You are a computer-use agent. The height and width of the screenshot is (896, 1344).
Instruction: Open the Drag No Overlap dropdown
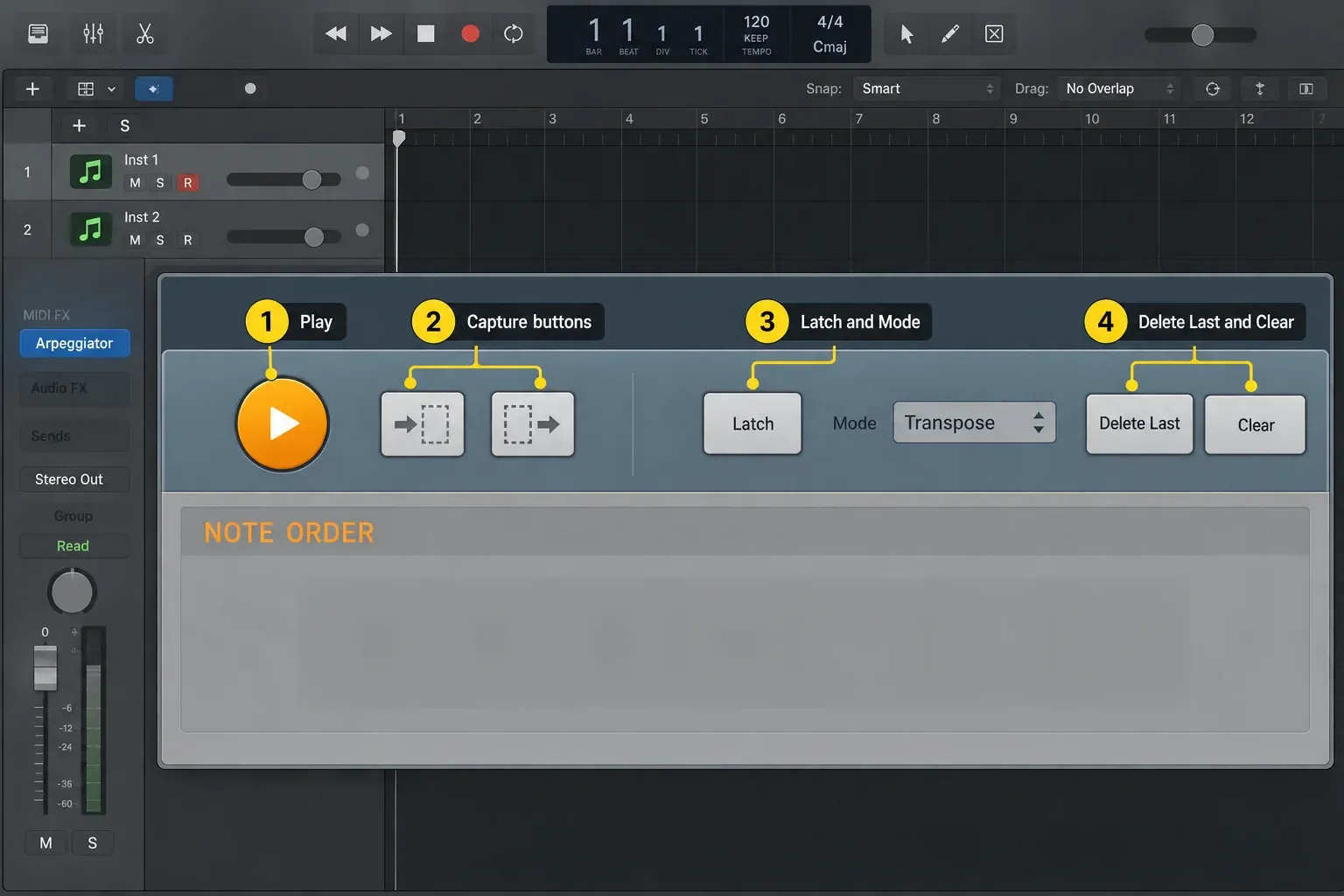1119,89
